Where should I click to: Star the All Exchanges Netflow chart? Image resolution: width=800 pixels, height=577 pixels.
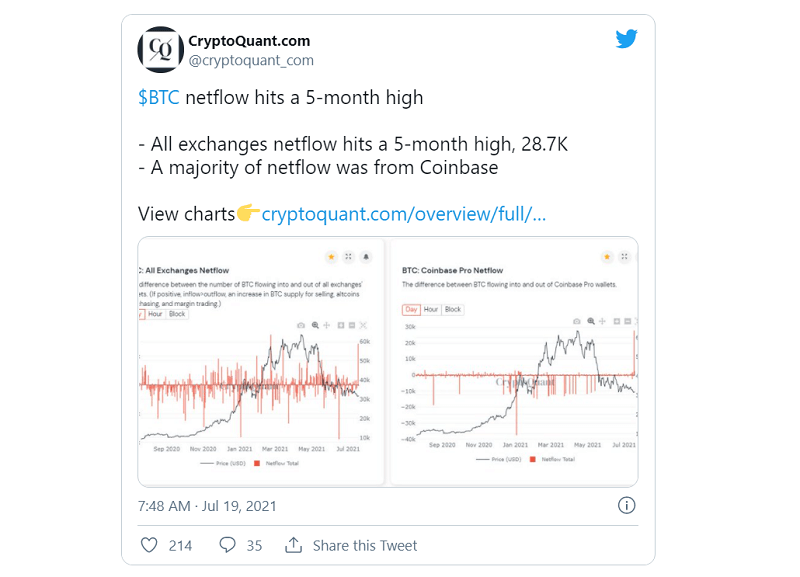click(x=331, y=257)
